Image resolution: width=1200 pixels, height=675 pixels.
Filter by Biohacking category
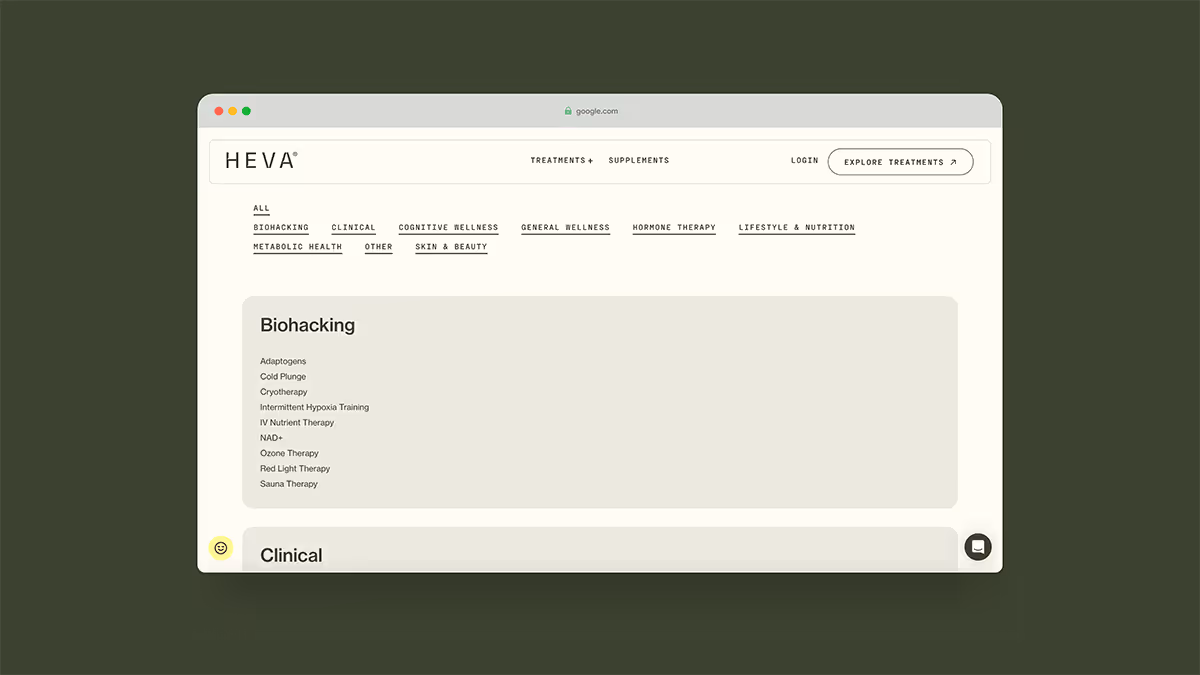coord(281,228)
